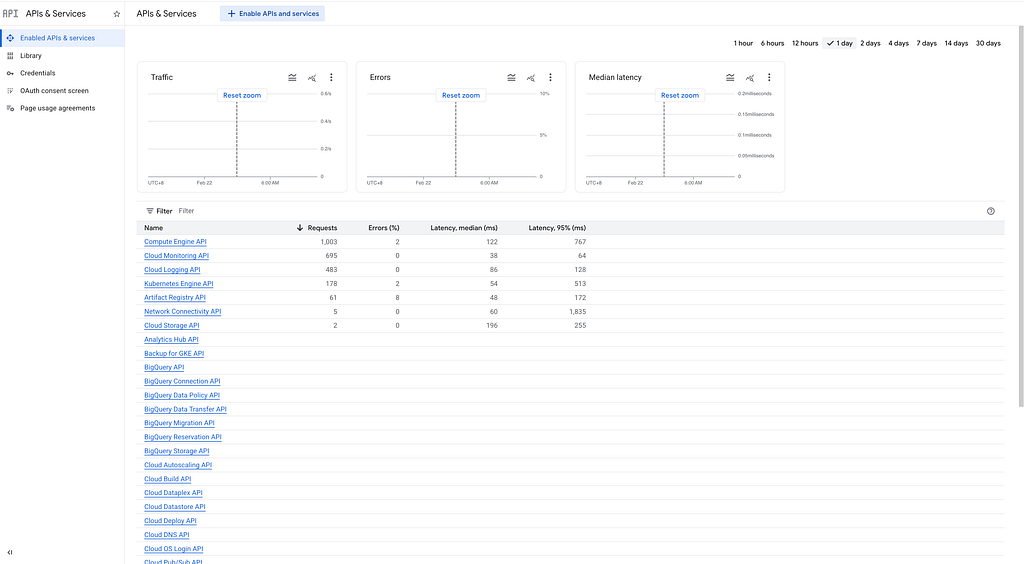Reset zoom on Errors chart

(x=461, y=95)
